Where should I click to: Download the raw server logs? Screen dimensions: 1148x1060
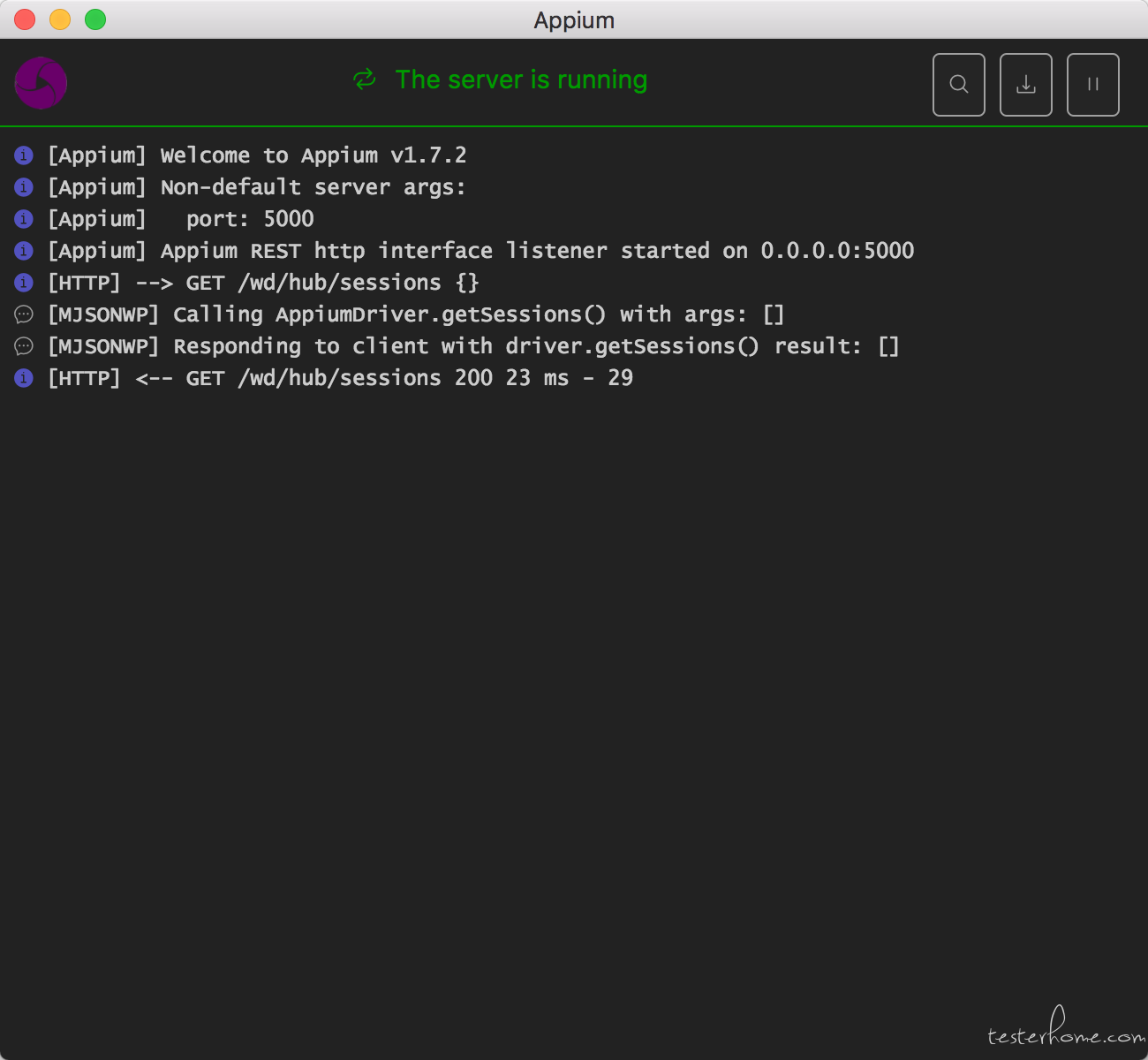(1026, 85)
